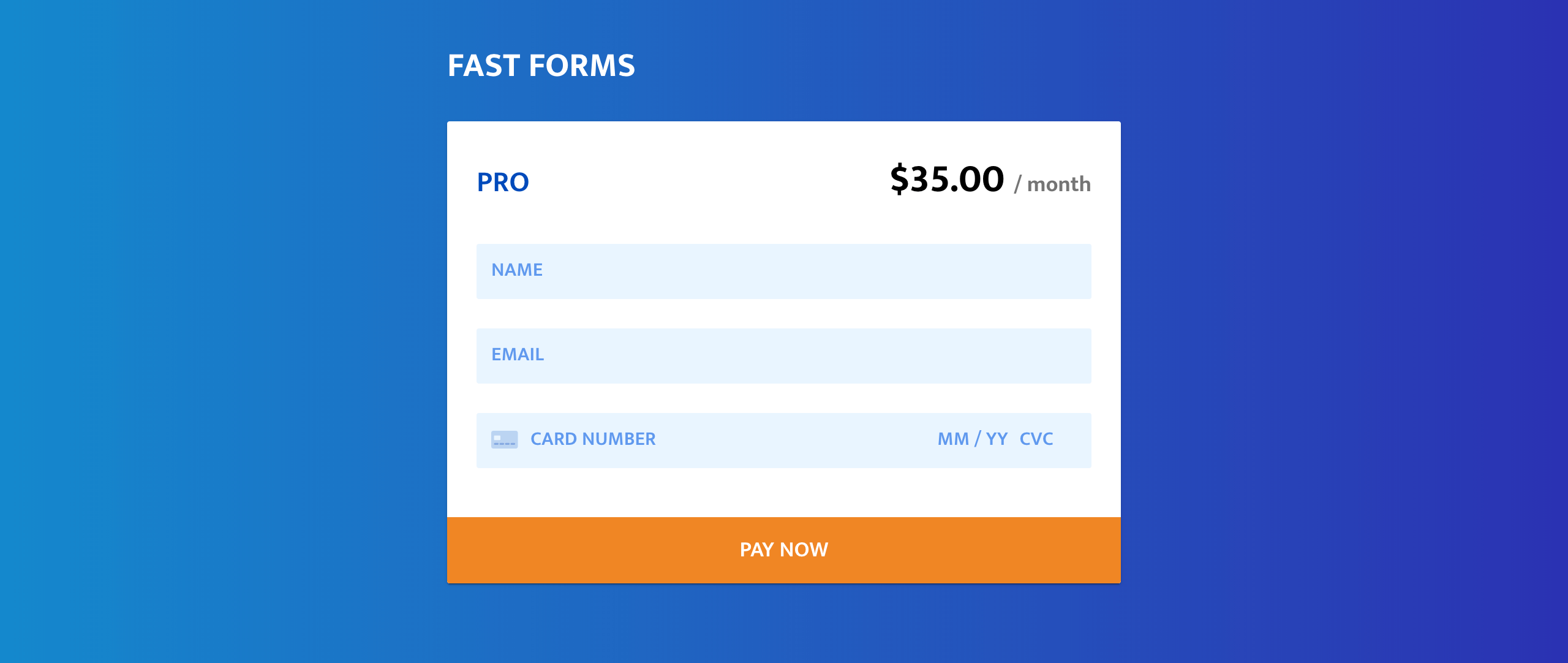Click the FAST FORMS heading
1568x663 pixels.
[x=542, y=65]
